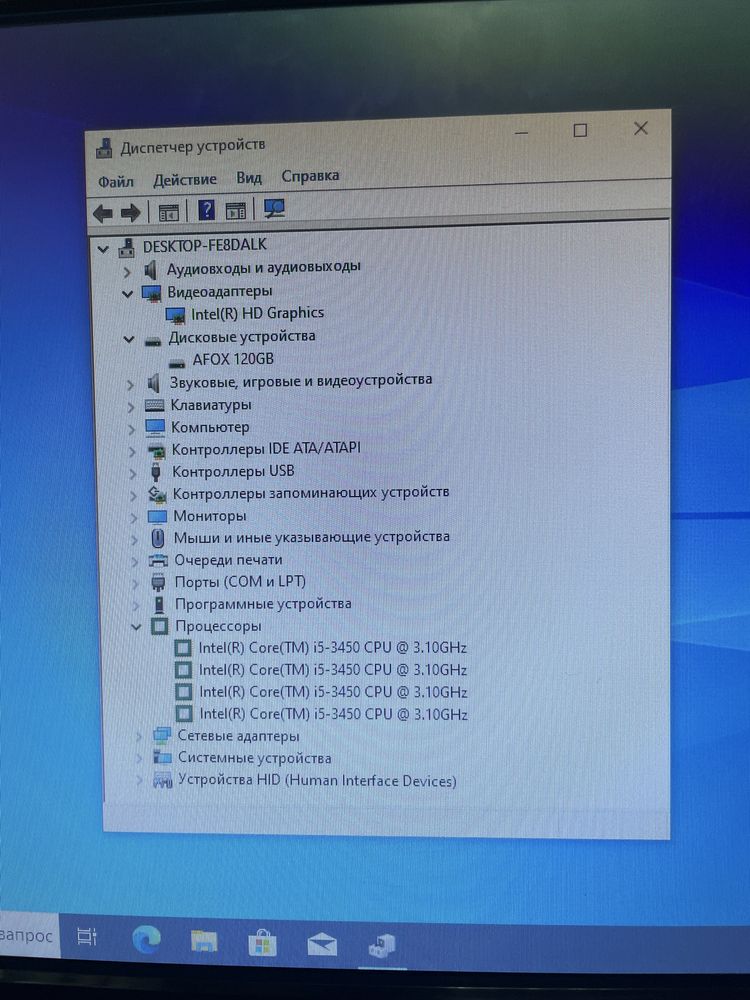Open the Файл menu

pyautogui.click(x=115, y=182)
